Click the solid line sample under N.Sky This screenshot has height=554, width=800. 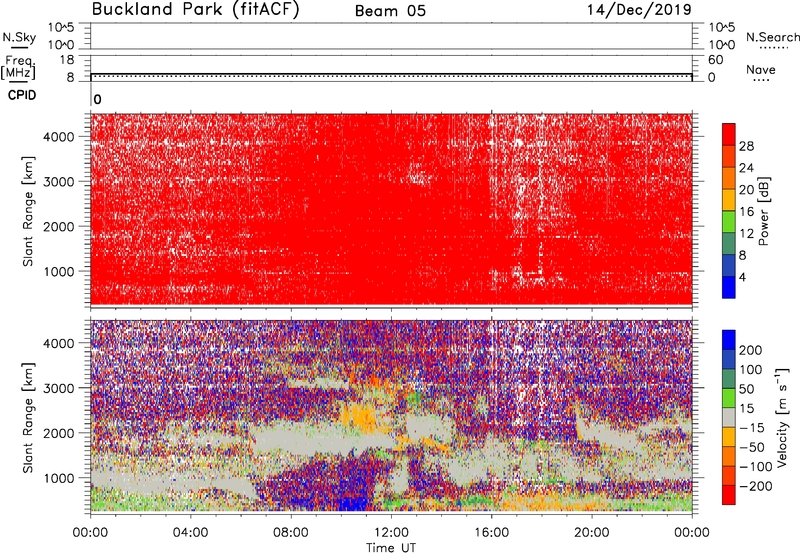coord(19,47)
